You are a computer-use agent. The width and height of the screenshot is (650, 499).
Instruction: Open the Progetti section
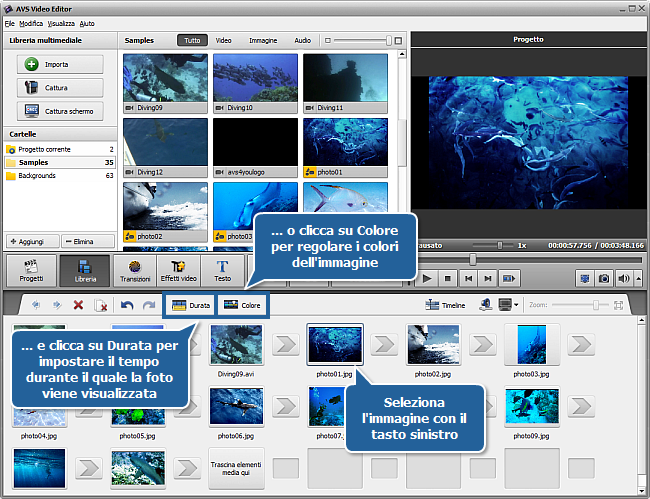pos(31,272)
